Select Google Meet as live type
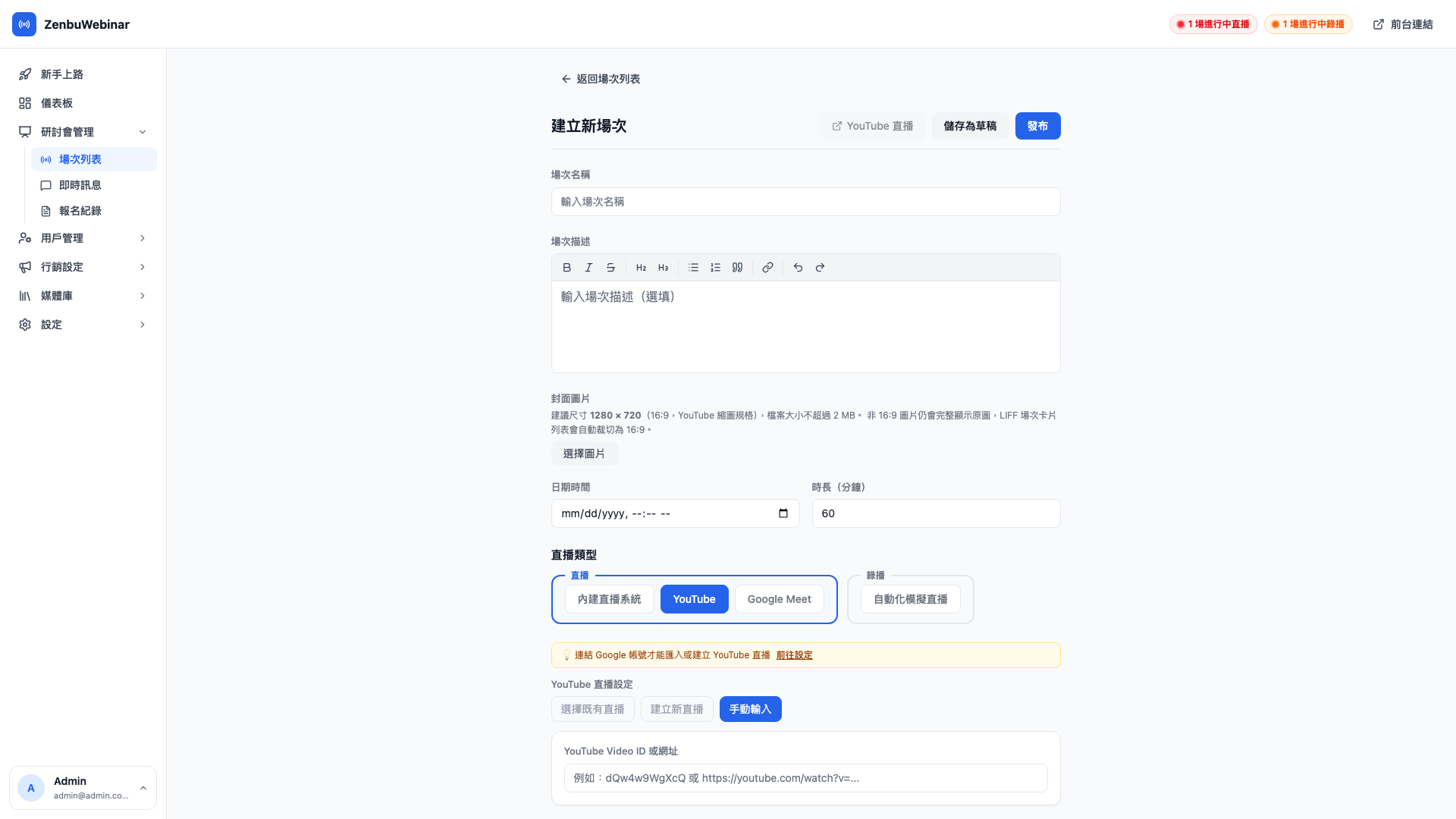 click(779, 599)
